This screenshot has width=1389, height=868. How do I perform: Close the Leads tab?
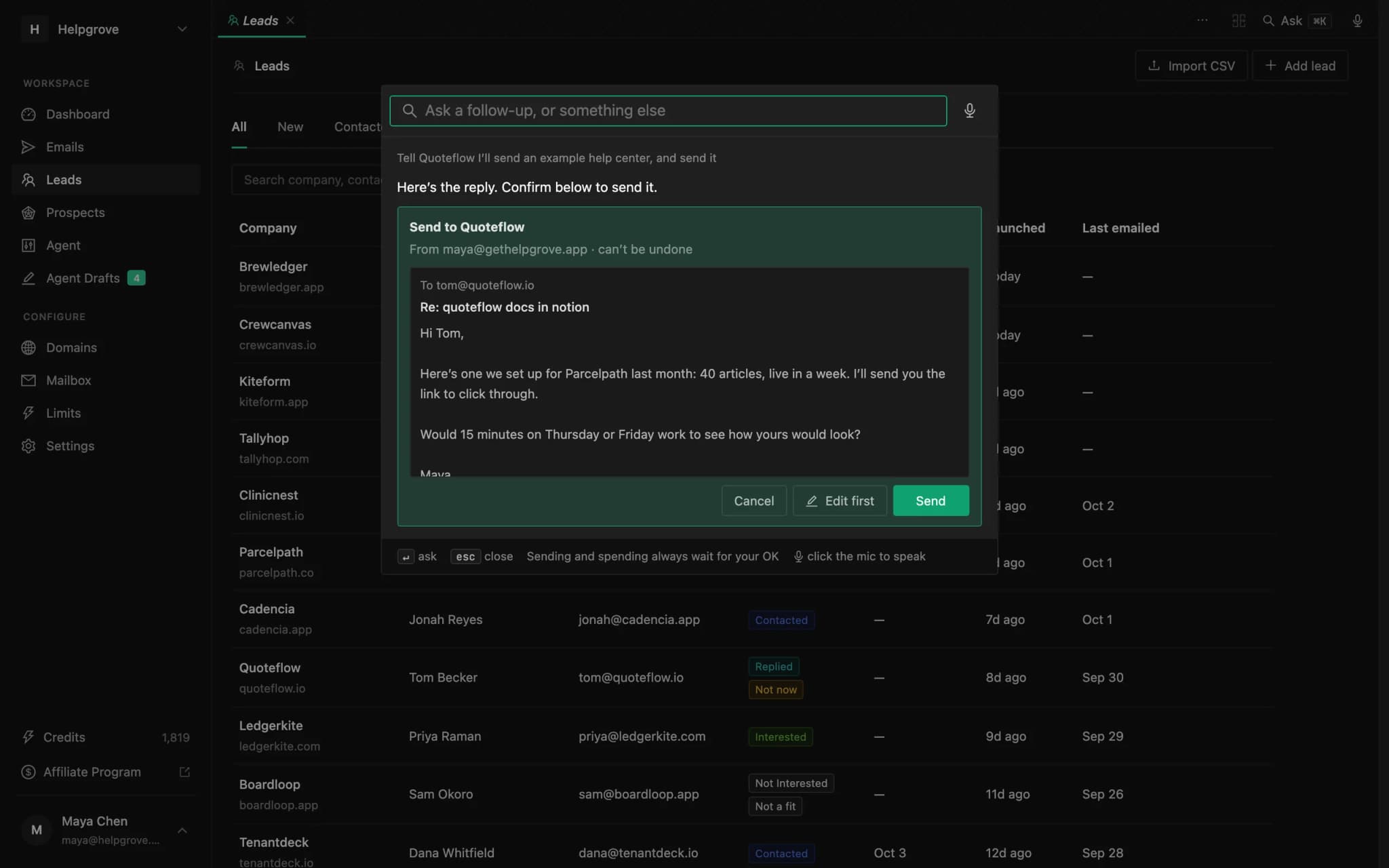point(290,20)
